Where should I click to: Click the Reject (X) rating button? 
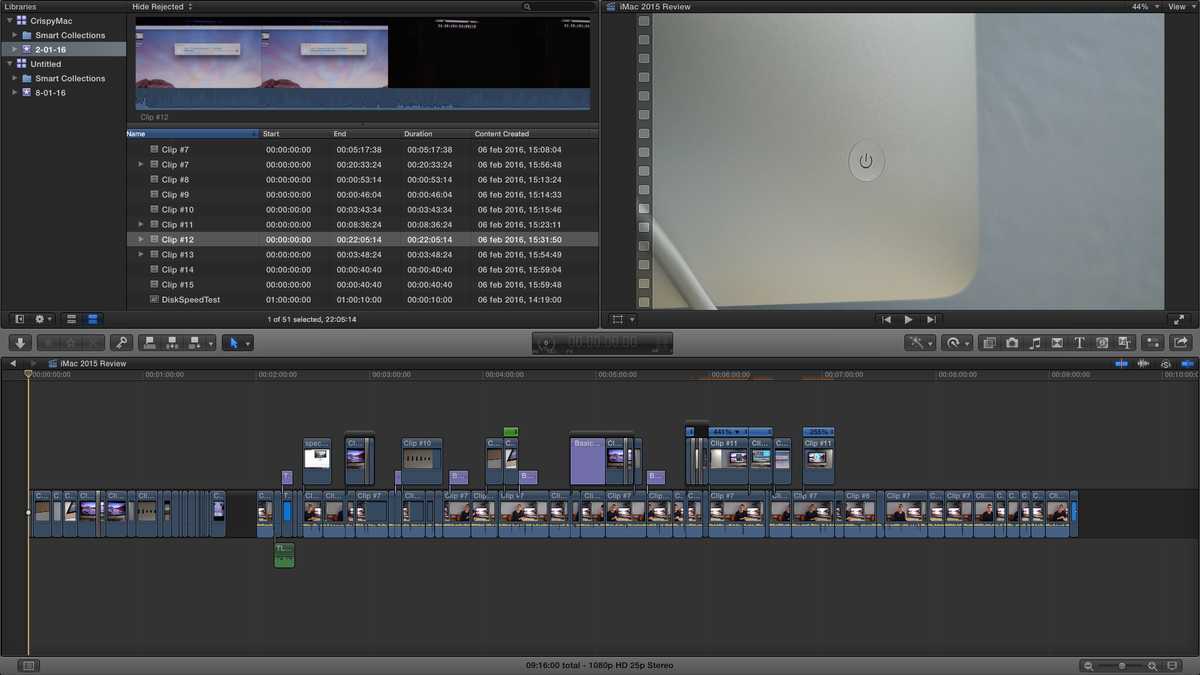[x=93, y=343]
